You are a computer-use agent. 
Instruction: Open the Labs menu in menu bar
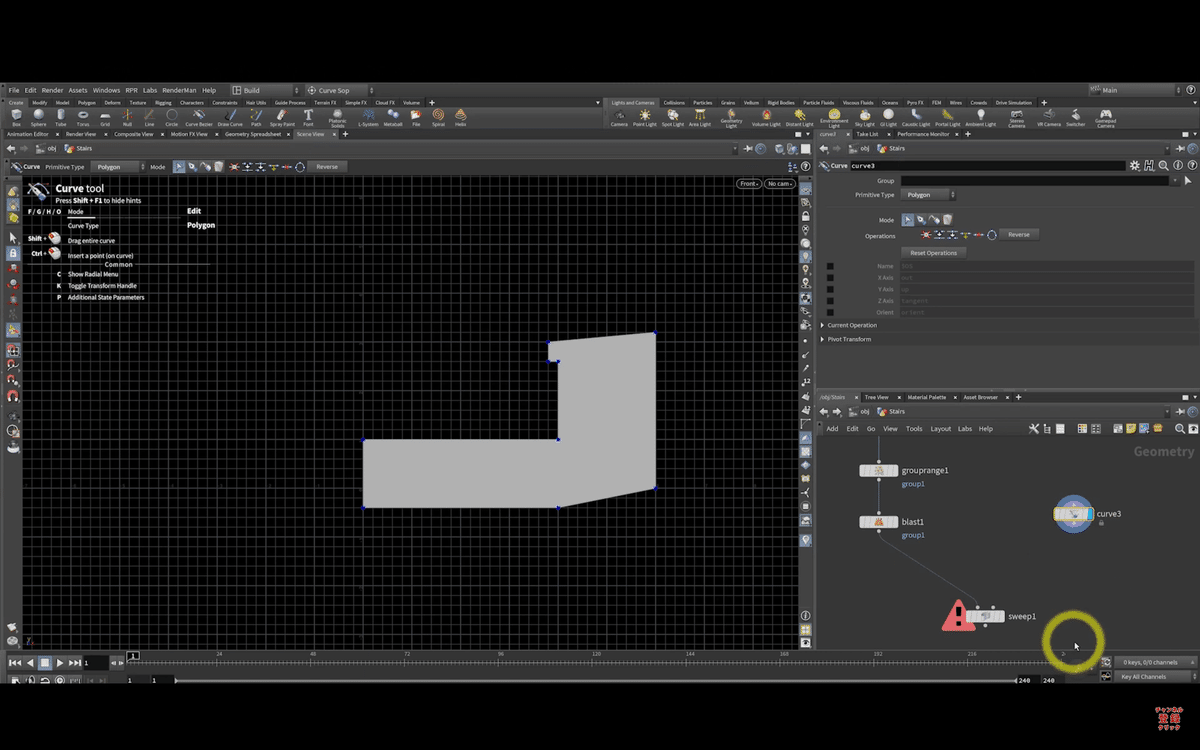click(x=149, y=90)
